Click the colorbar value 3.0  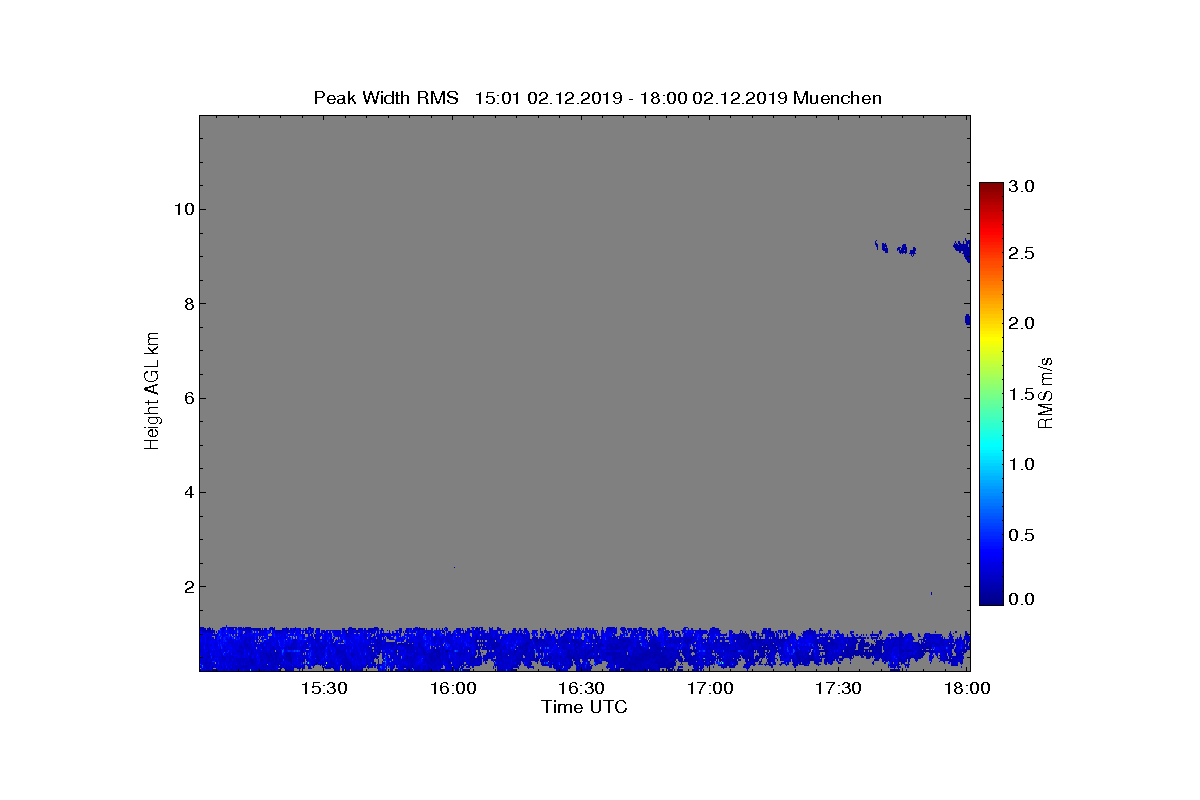click(1021, 186)
